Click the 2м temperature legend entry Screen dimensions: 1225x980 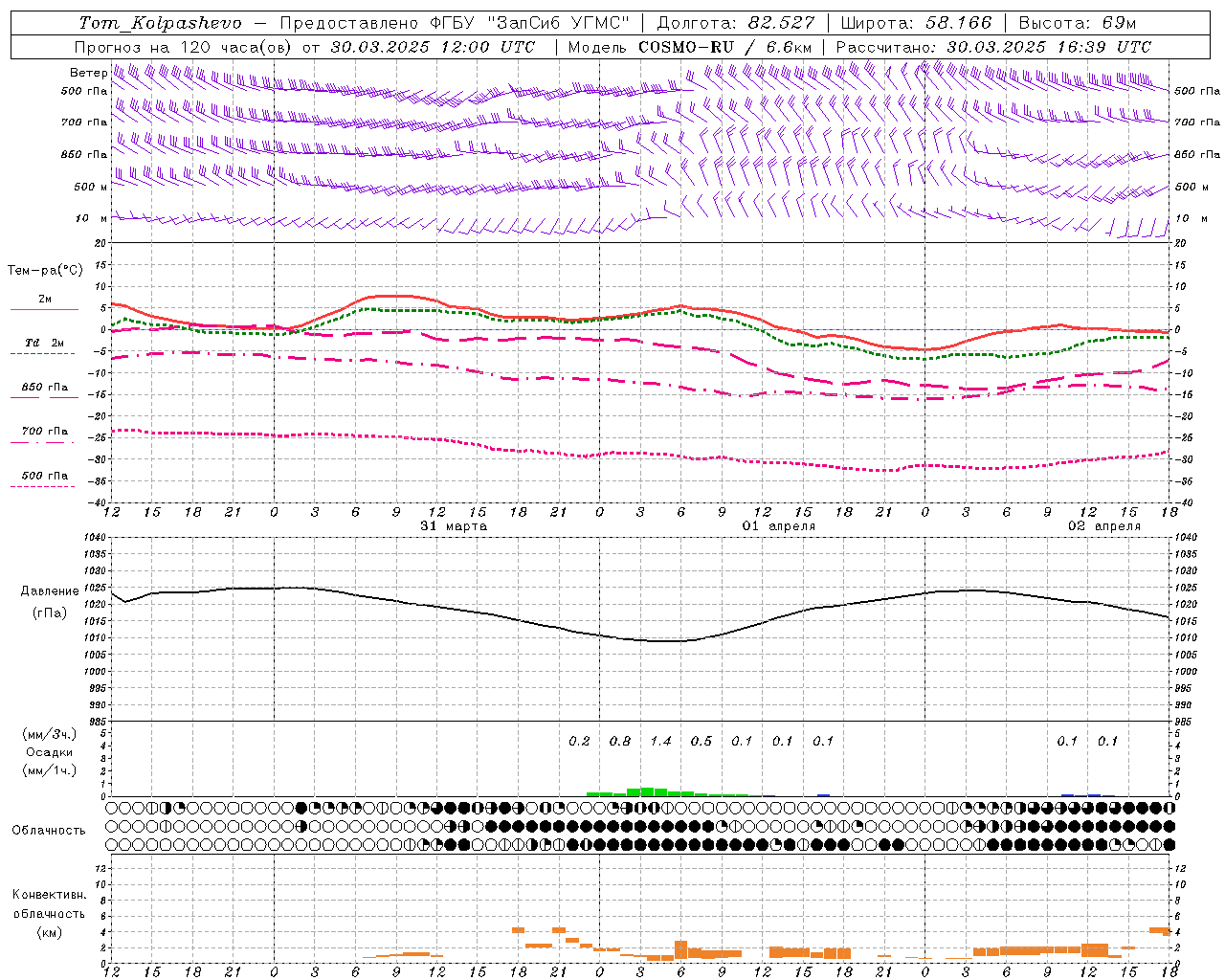(x=44, y=300)
